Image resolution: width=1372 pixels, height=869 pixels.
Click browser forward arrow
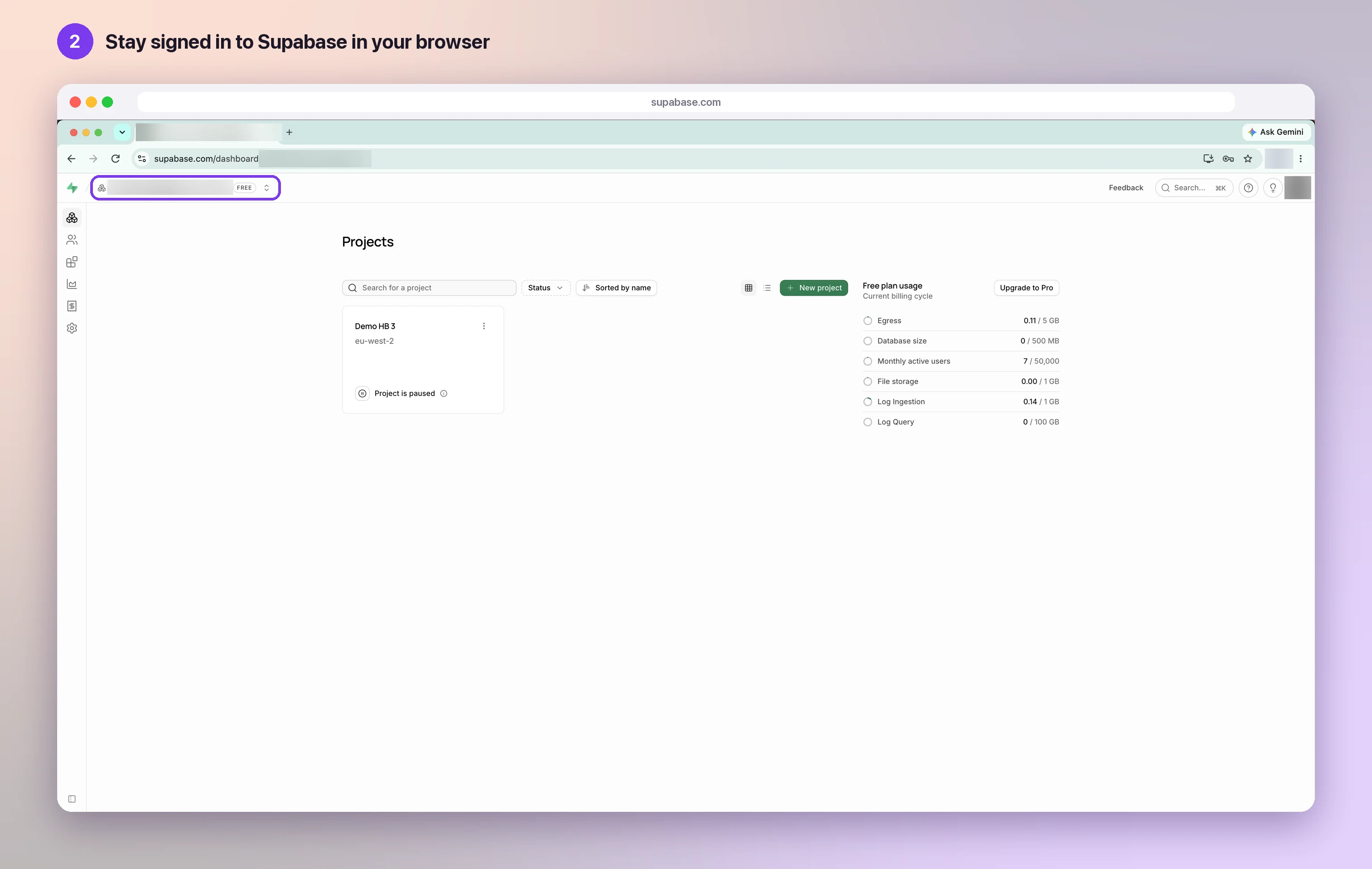pos(93,159)
